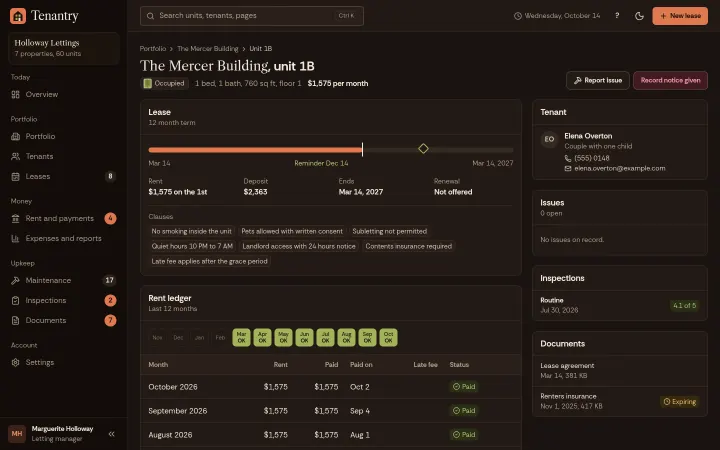720x450 pixels.
Task: Select the Mar OK ledger tile
Action: [242, 338]
